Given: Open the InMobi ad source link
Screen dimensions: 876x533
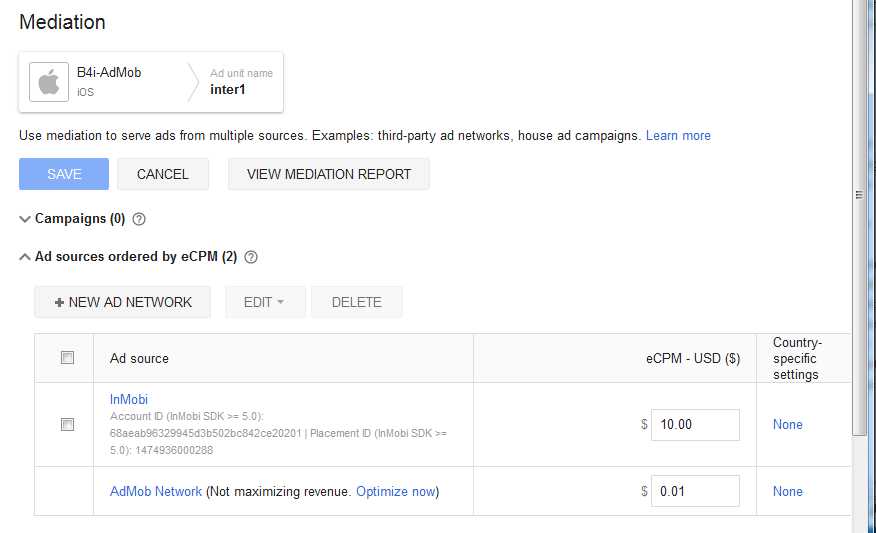Looking at the screenshot, I should click(x=128, y=399).
